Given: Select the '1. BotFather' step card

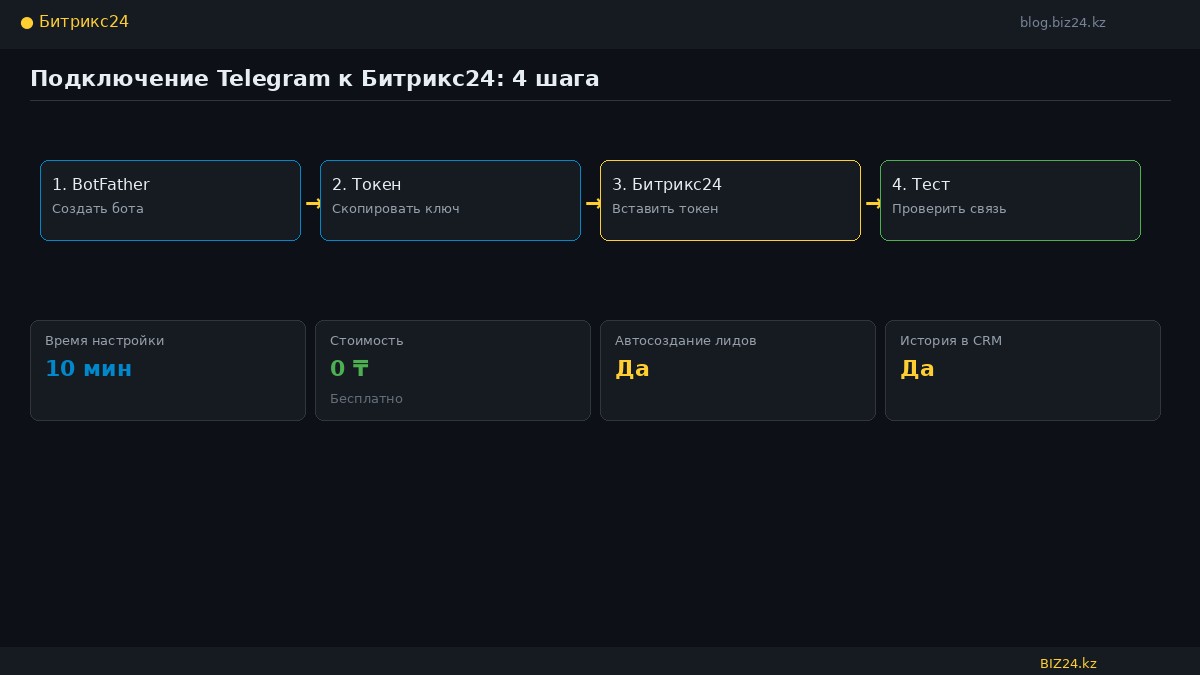Looking at the screenshot, I should pos(170,200).
